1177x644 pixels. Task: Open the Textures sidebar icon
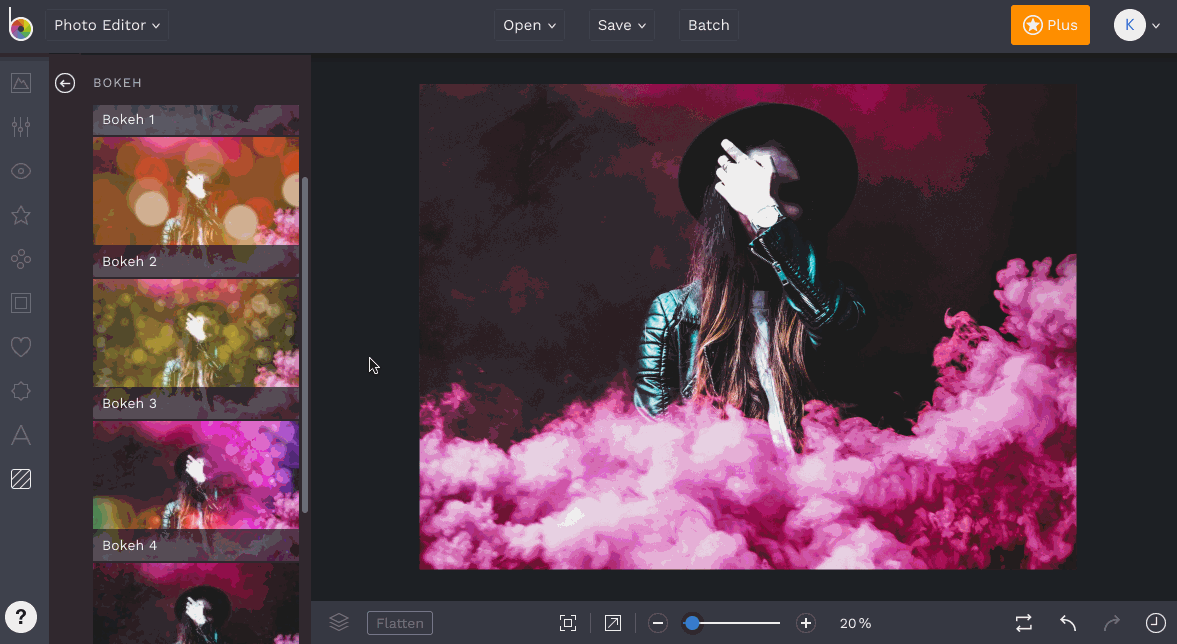21,479
